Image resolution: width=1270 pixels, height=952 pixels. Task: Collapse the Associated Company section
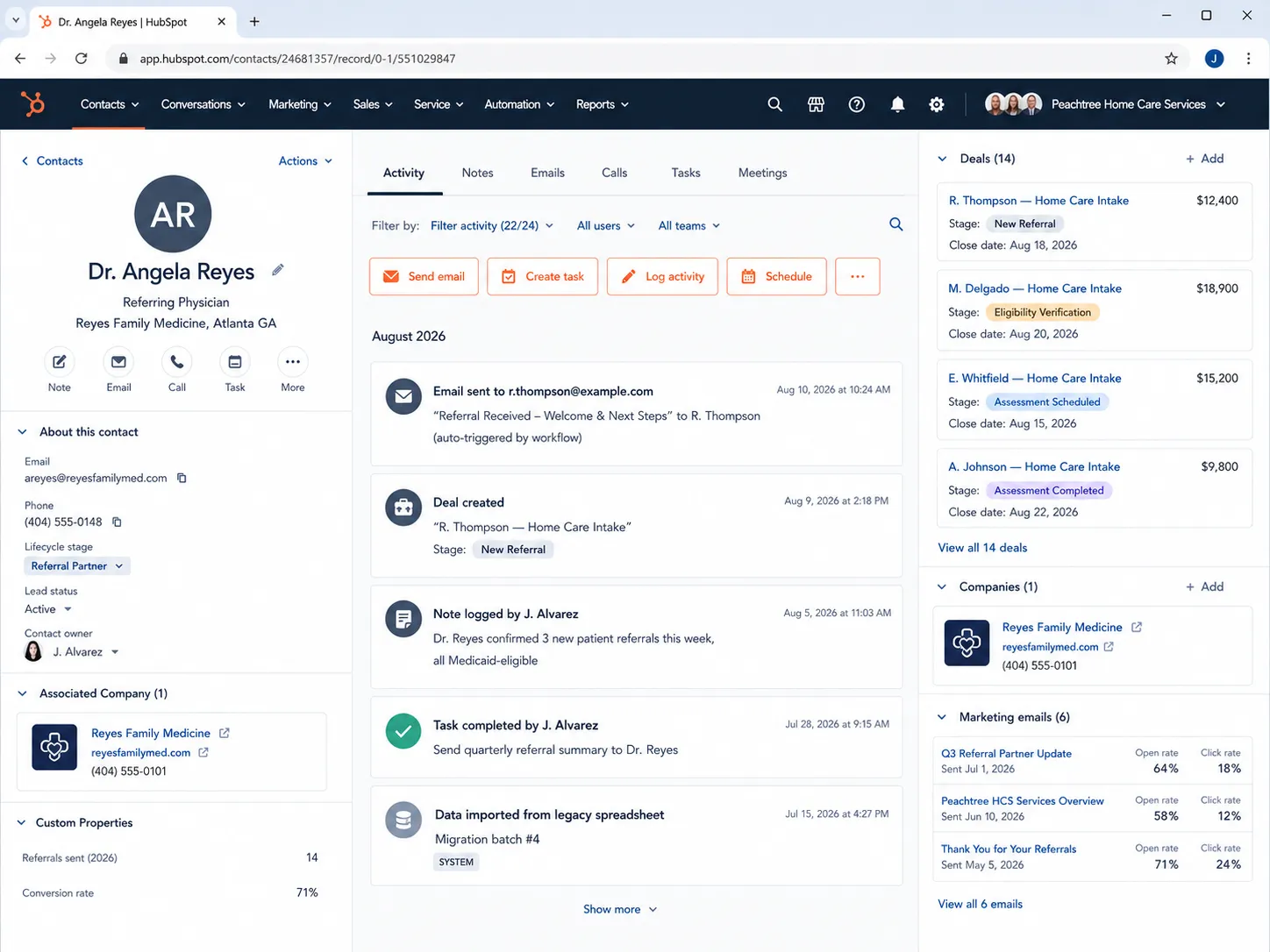23,693
